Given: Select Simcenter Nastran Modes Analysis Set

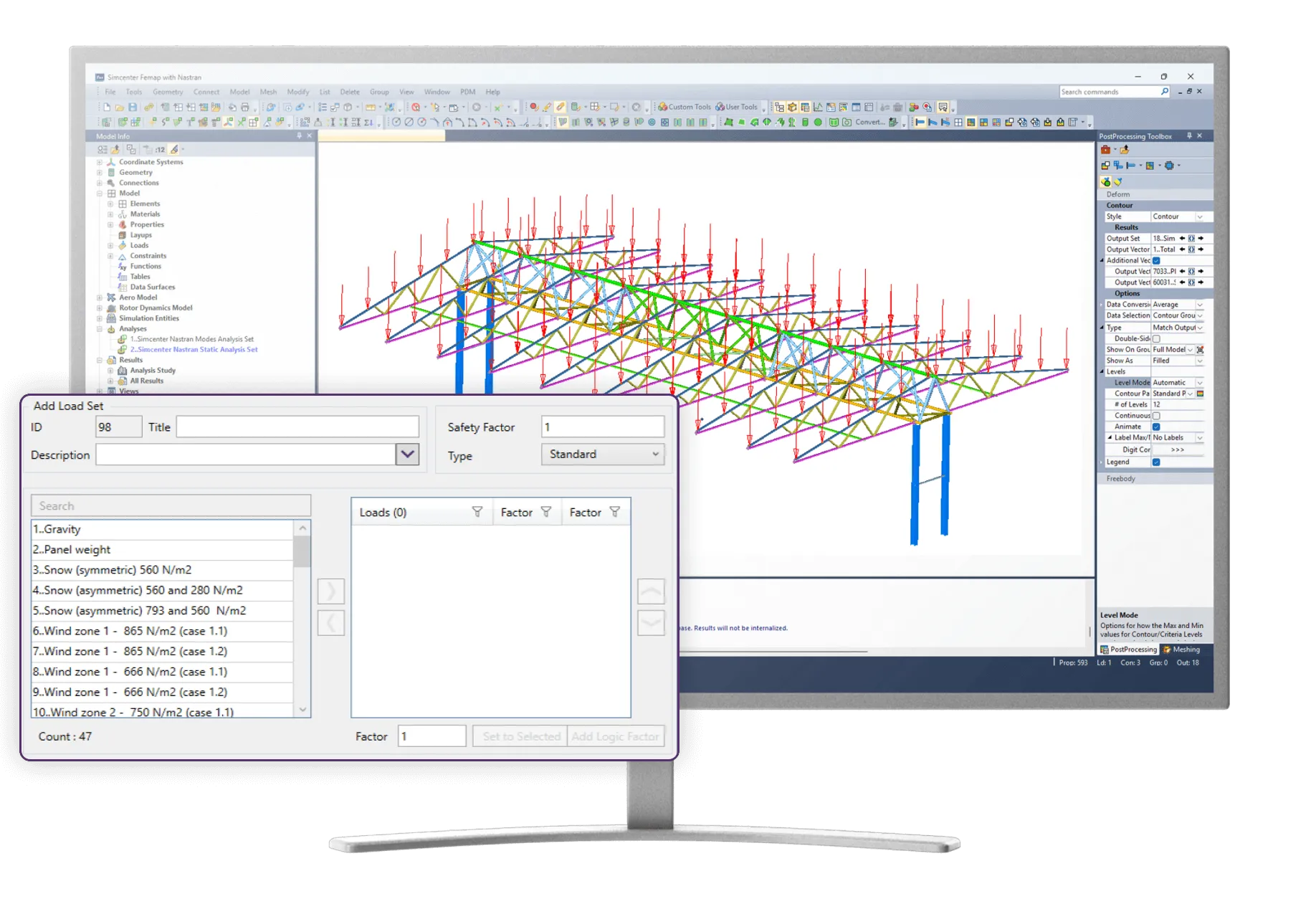Looking at the screenshot, I should 191,339.
